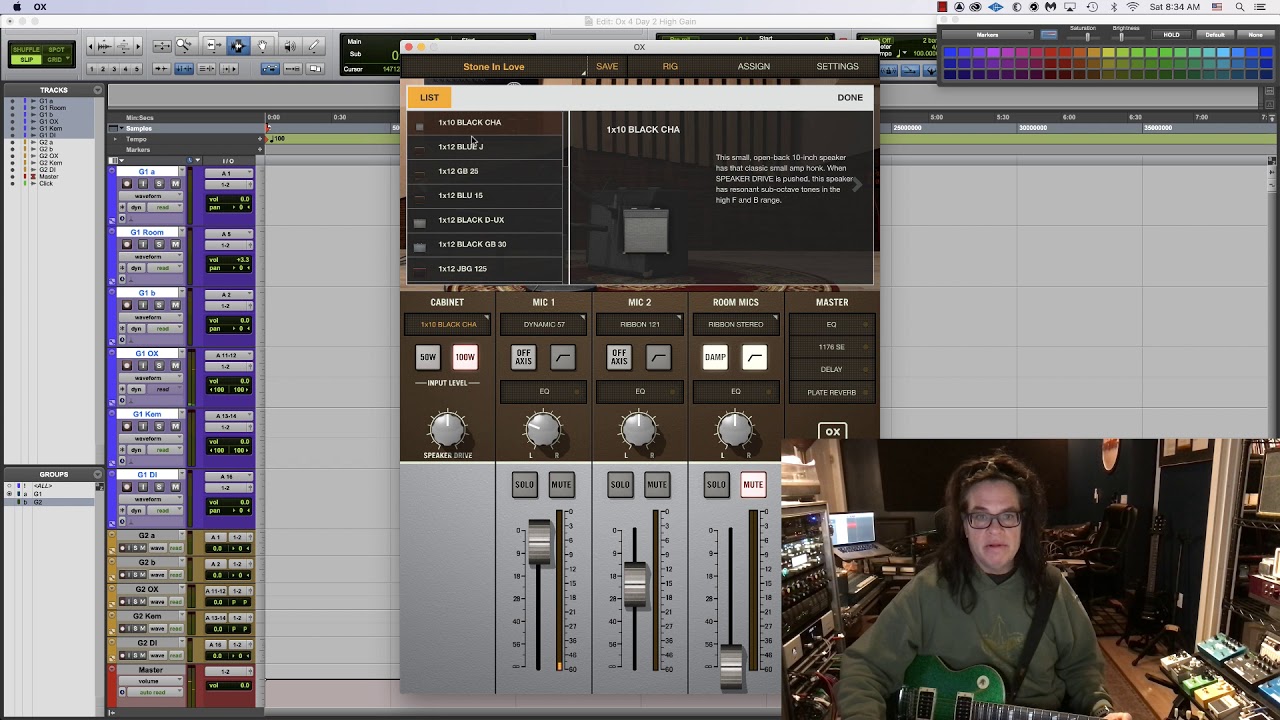The image size is (1280, 720).
Task: Toggle Mic 2 OFF AXIS button
Action: pyautogui.click(x=619, y=357)
